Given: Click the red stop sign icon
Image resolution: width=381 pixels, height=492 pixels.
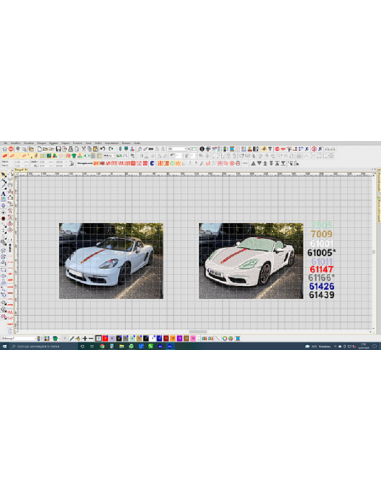Looking at the screenshot, I should 11,149.
